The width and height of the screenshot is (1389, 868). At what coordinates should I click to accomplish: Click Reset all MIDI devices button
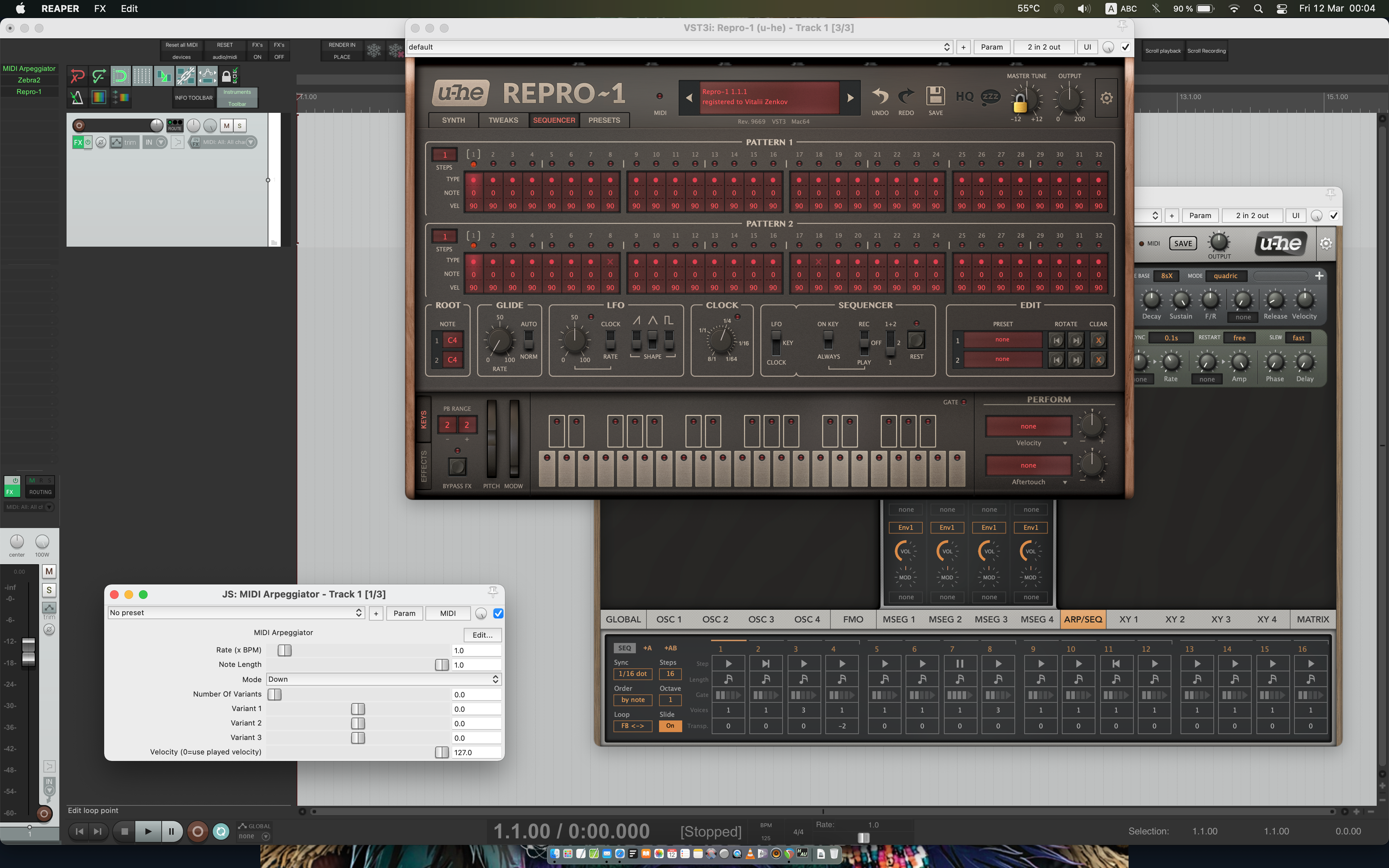point(181,51)
